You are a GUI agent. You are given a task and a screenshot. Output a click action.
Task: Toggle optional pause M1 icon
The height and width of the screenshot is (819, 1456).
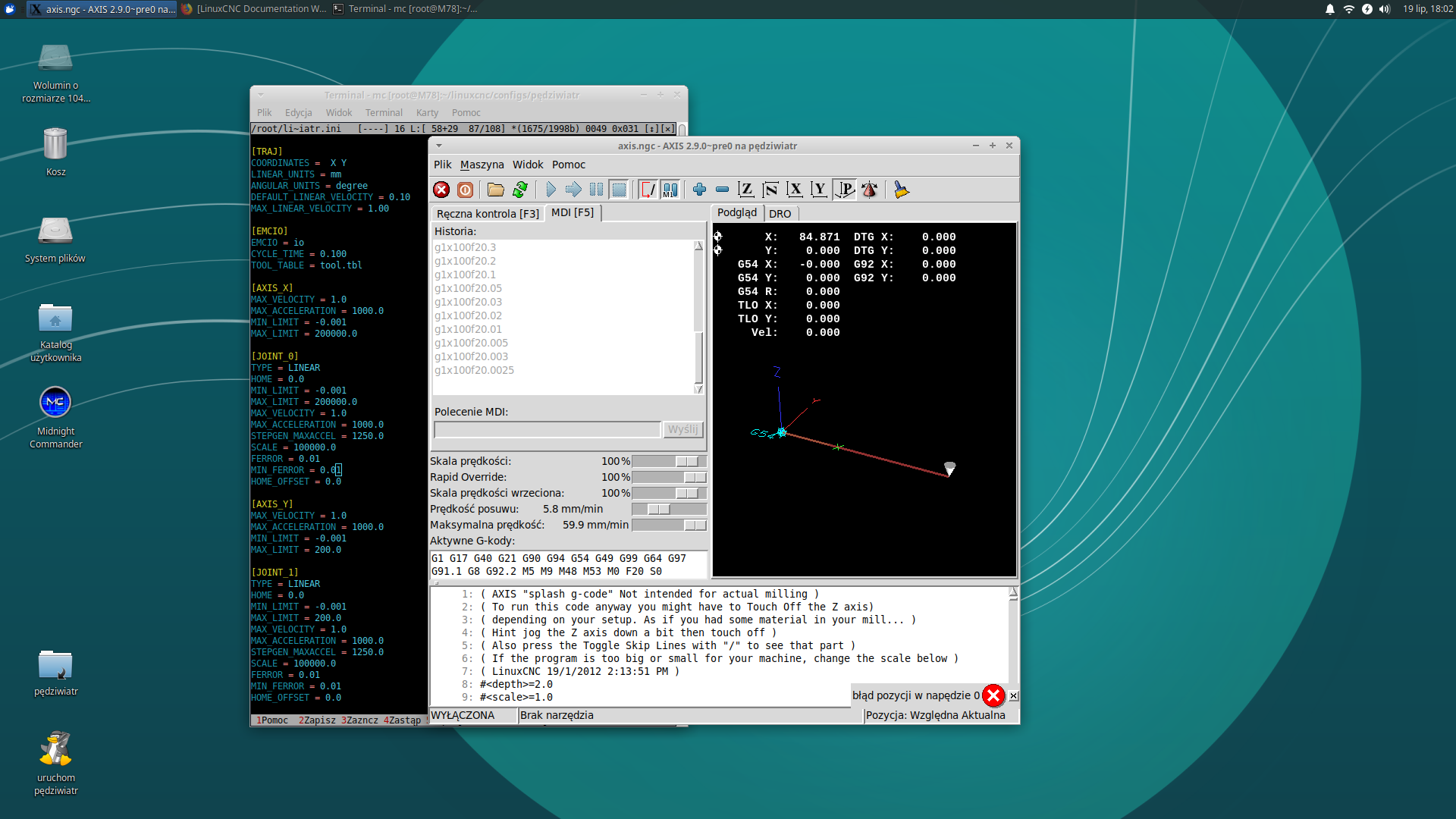670,190
